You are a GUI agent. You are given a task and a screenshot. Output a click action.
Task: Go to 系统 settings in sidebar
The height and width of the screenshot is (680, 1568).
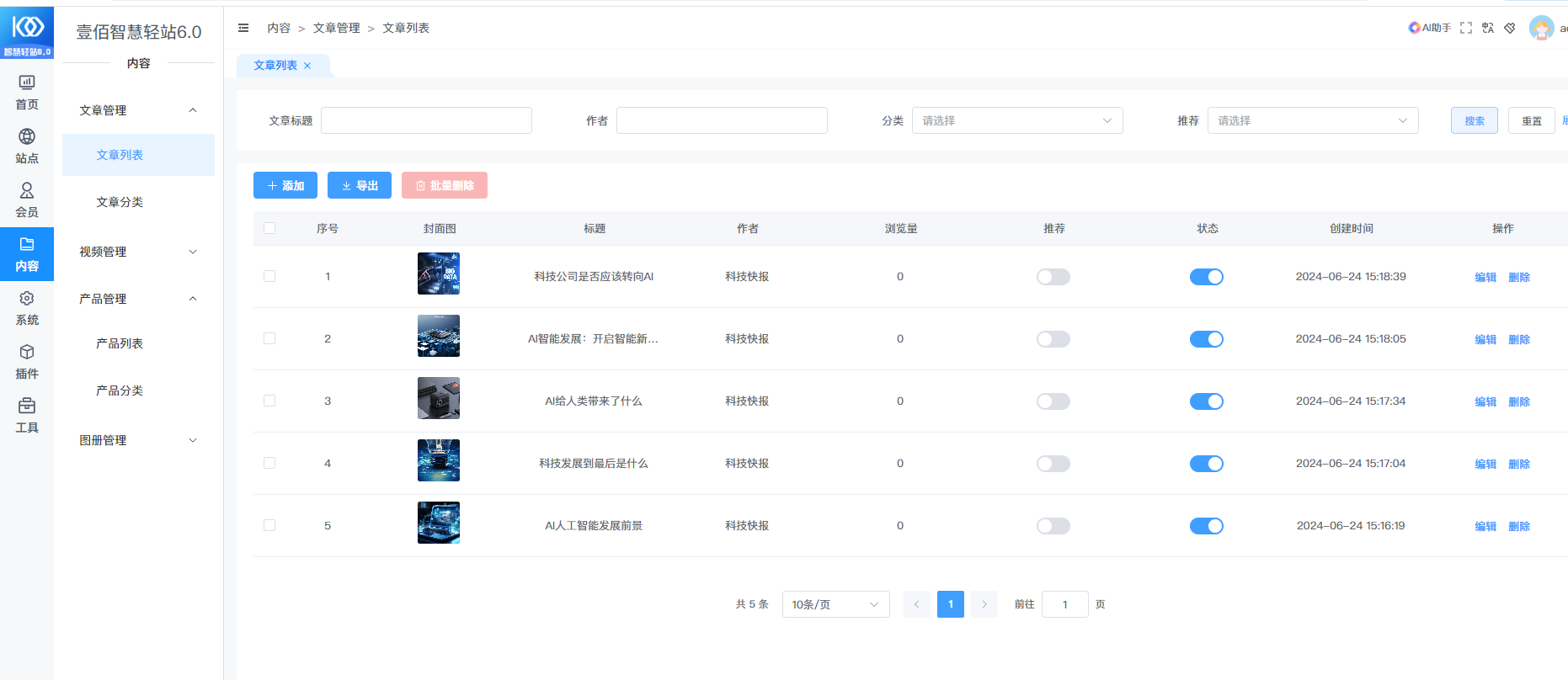click(x=27, y=307)
